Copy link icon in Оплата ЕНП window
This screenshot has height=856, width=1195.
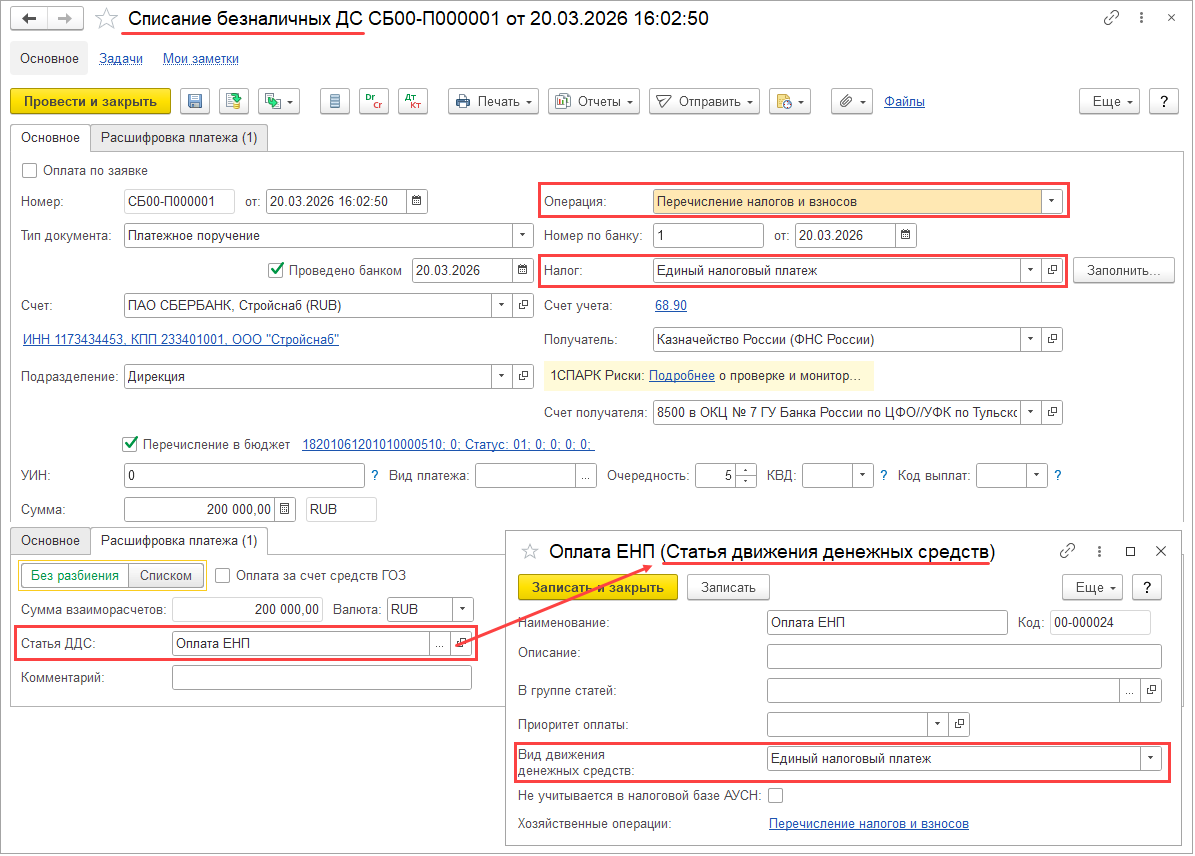pyautogui.click(x=1068, y=550)
